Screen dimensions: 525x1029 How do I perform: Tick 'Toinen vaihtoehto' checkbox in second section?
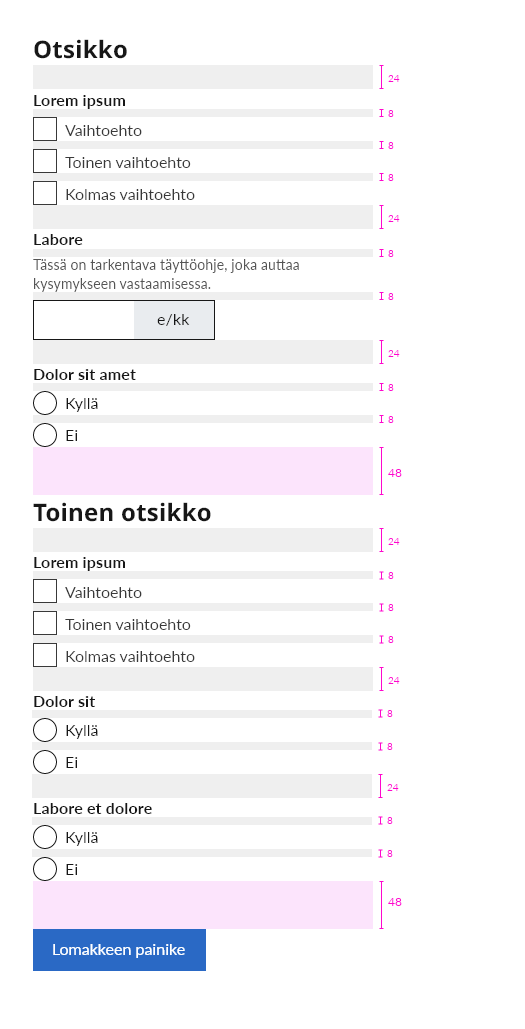45,623
